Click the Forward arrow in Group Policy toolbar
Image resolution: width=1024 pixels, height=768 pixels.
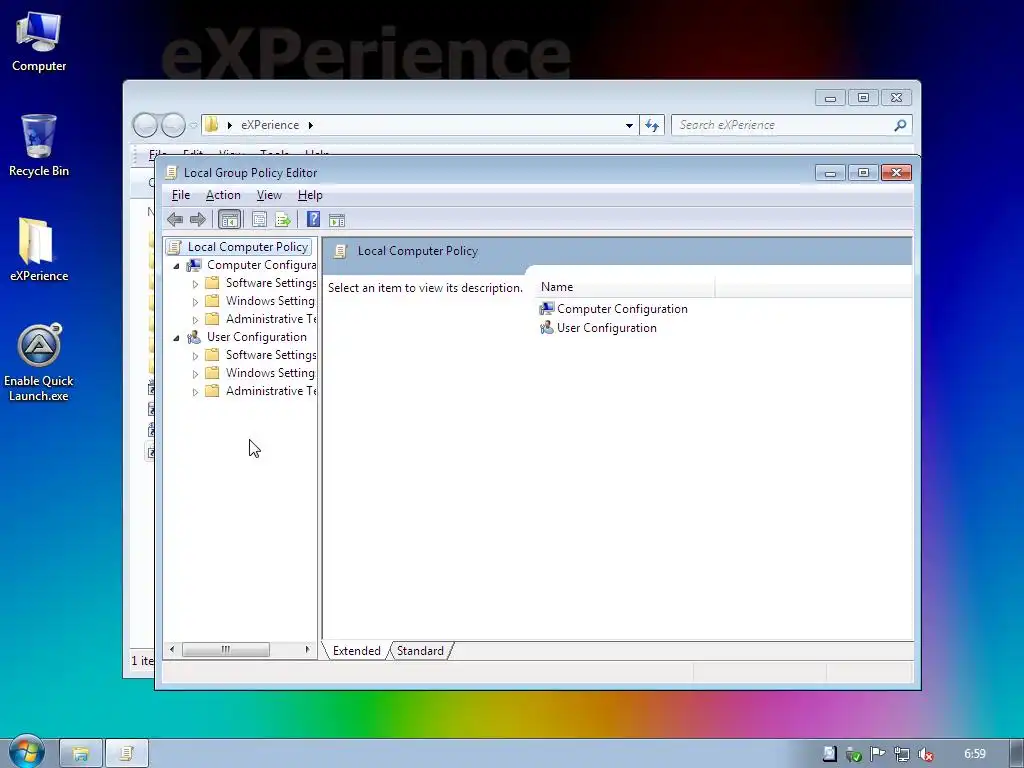197,219
